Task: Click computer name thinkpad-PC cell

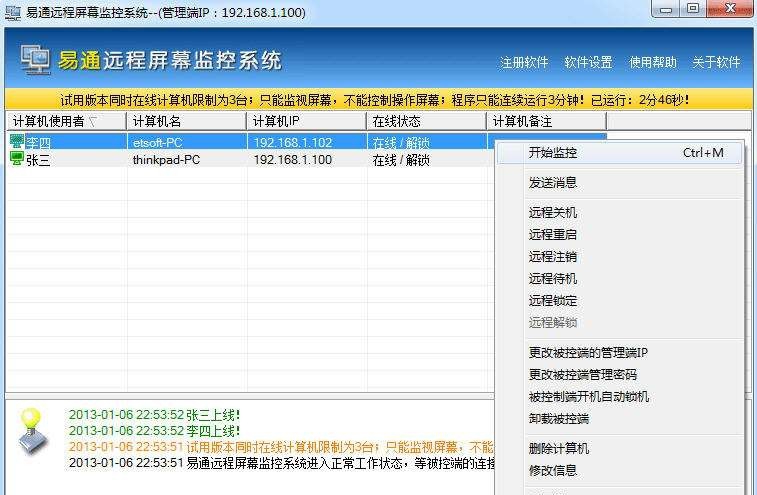Action: pyautogui.click(x=166, y=160)
